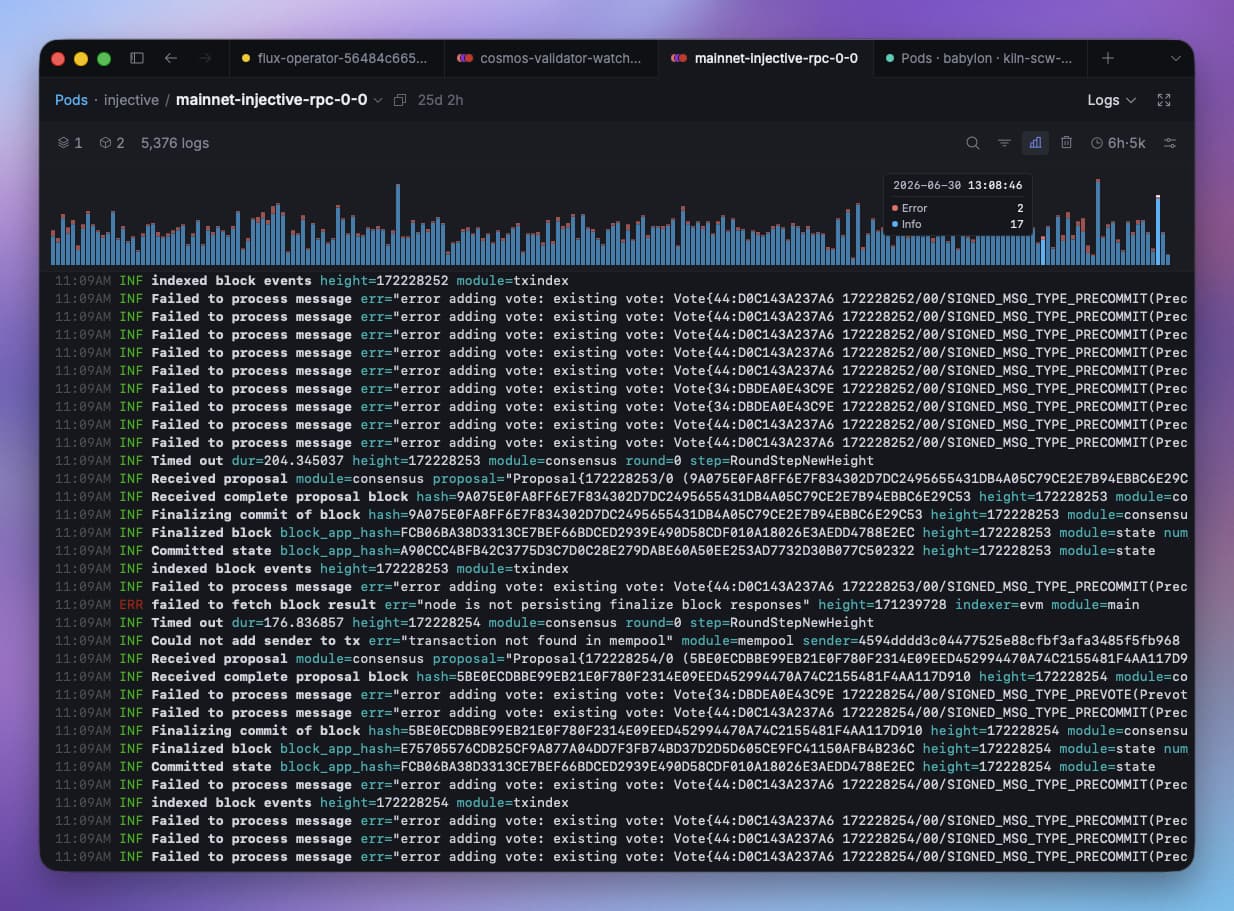This screenshot has height=911, width=1234.
Task: Click the 25d 2h pod age label
Action: coord(441,100)
